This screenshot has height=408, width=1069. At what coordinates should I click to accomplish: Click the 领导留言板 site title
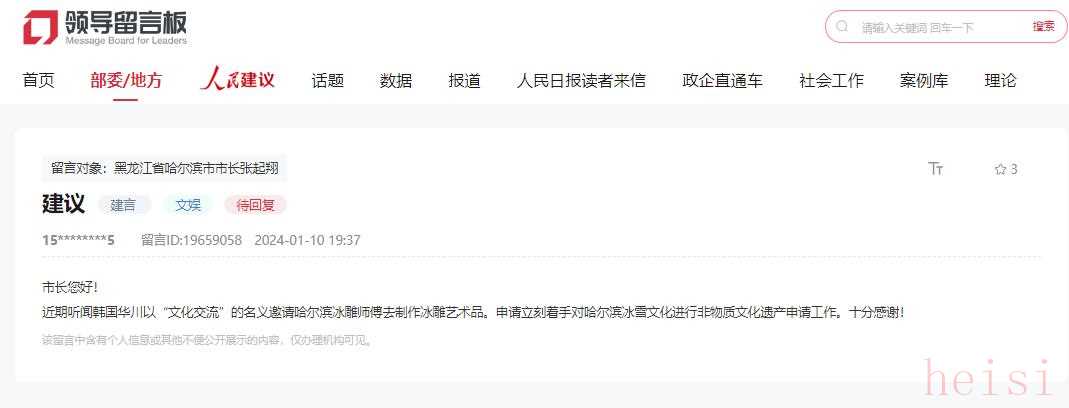pos(126,23)
